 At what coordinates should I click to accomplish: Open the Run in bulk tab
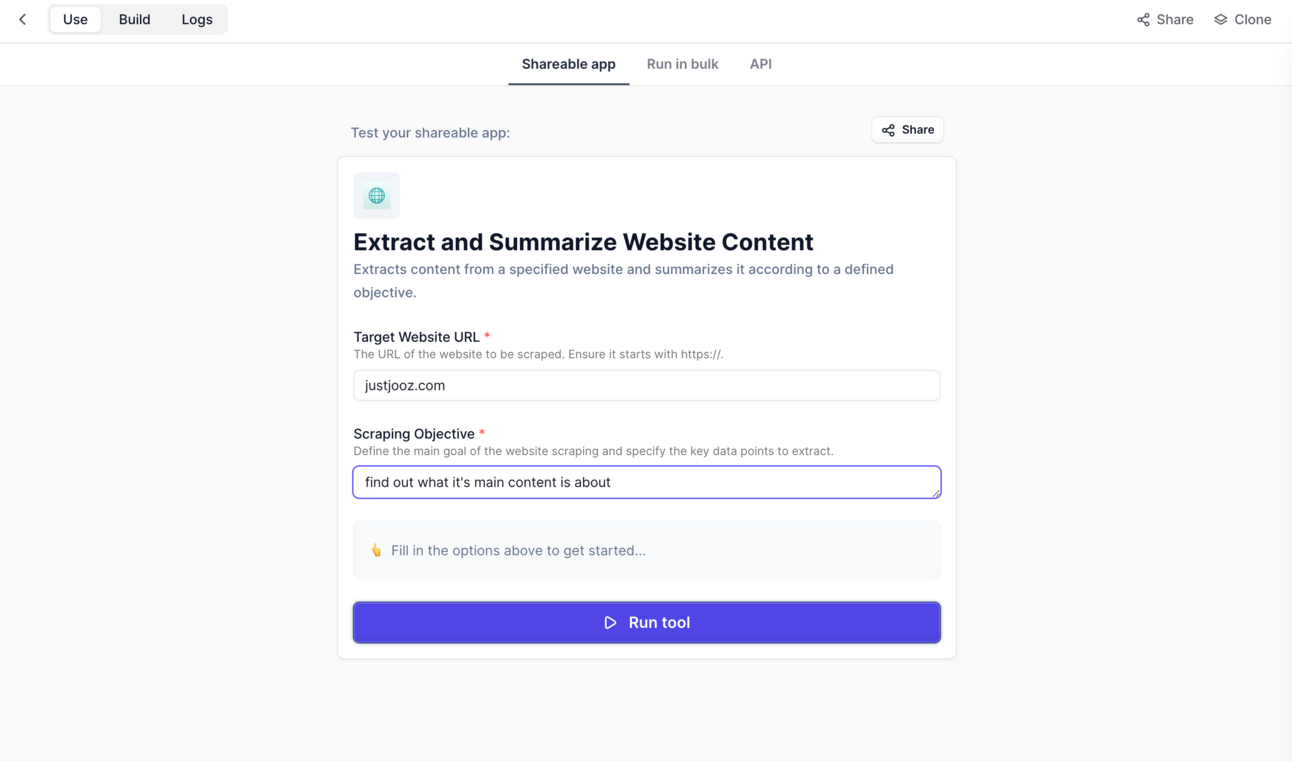pyautogui.click(x=682, y=64)
